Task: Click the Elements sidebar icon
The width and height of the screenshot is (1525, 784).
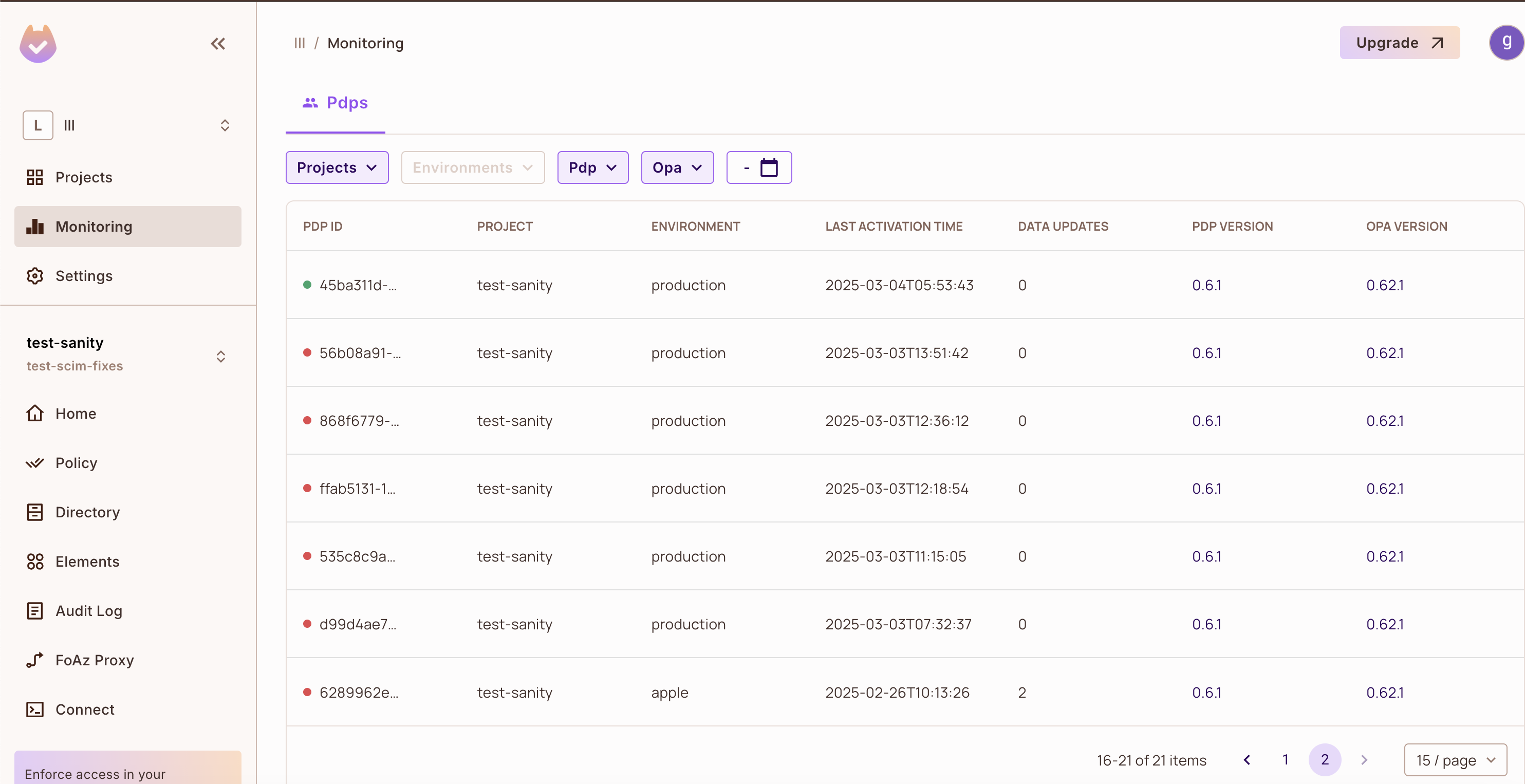Action: [34, 562]
